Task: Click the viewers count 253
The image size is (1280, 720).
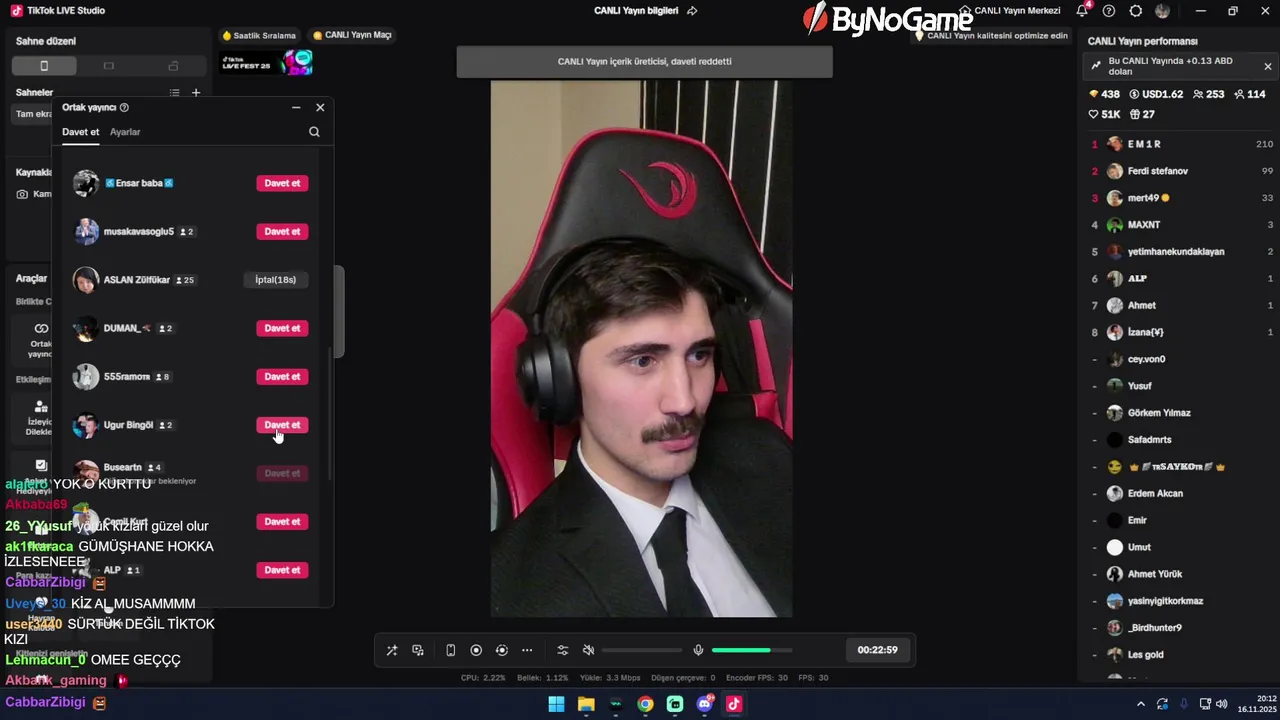Action: pos(1208,94)
